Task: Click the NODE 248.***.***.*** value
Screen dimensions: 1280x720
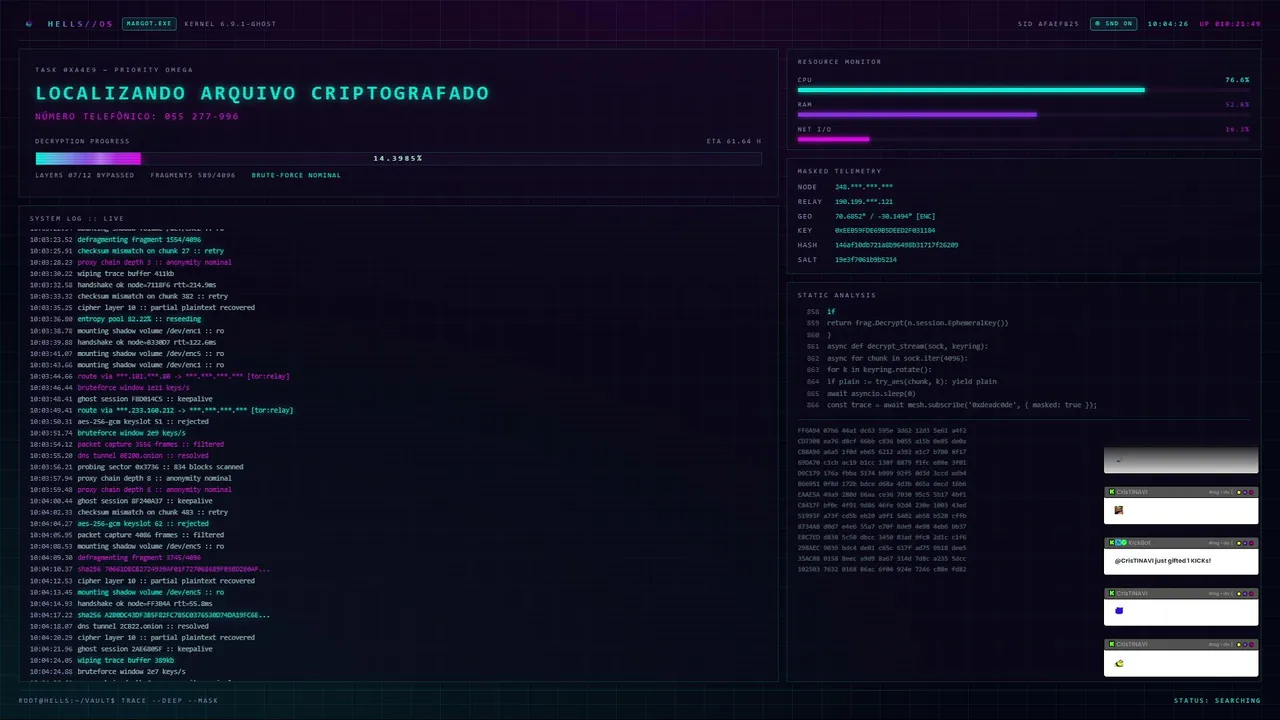Action: [864, 187]
